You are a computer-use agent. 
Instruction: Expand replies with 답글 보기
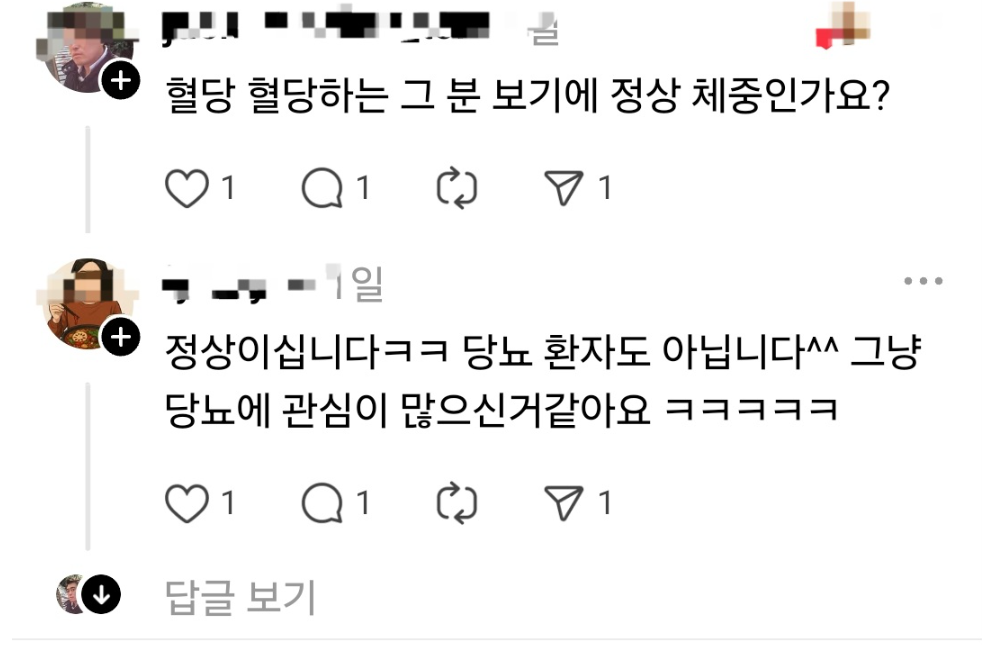click(240, 597)
